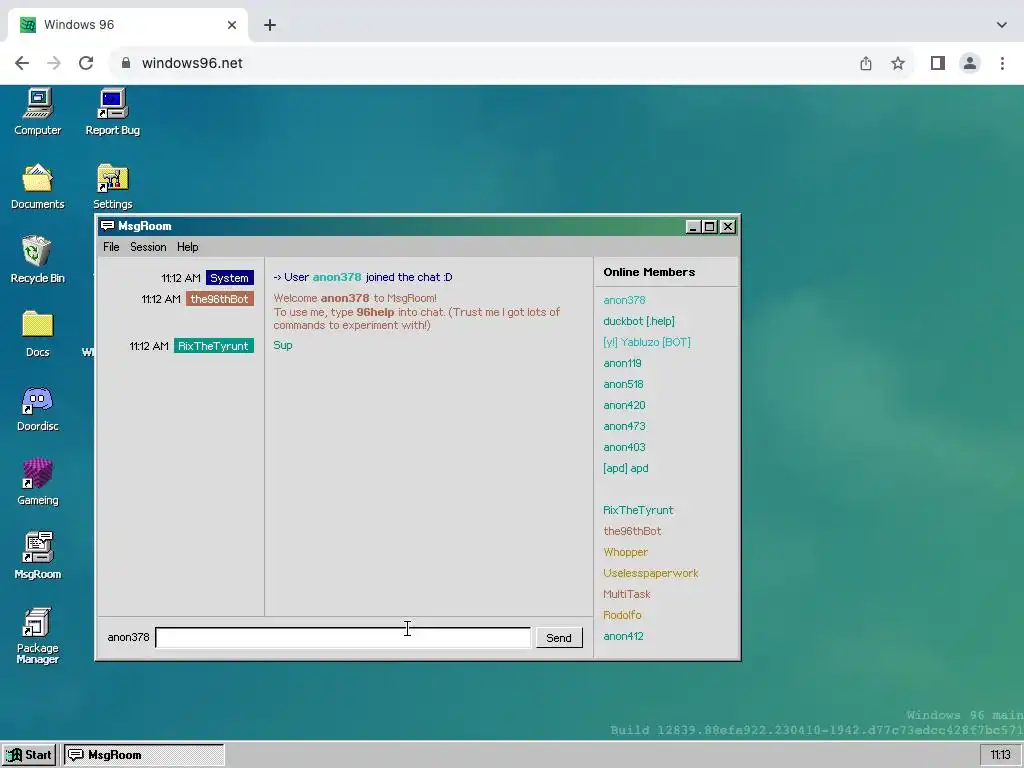Select the MsgRoom taskbar entry
Image resolution: width=1024 pixels, height=768 pixels.
tap(144, 755)
